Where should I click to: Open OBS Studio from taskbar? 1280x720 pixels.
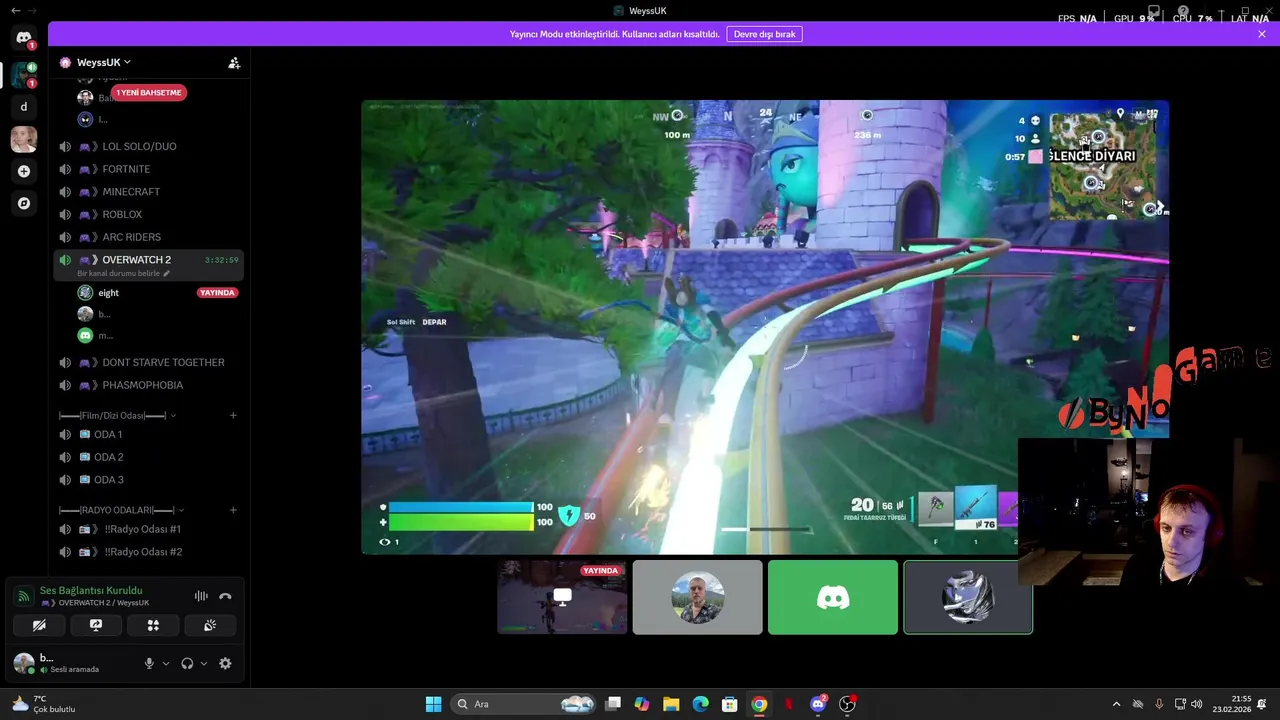click(x=848, y=704)
